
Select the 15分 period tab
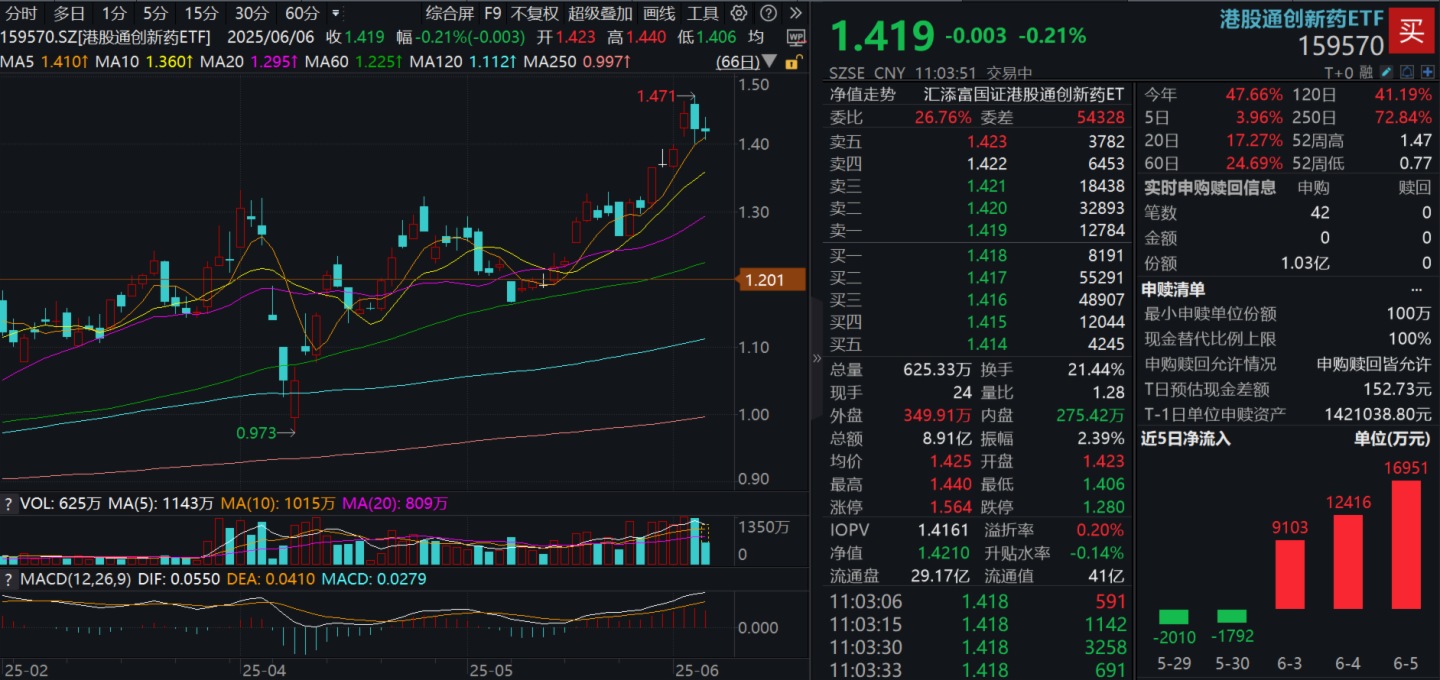point(201,13)
